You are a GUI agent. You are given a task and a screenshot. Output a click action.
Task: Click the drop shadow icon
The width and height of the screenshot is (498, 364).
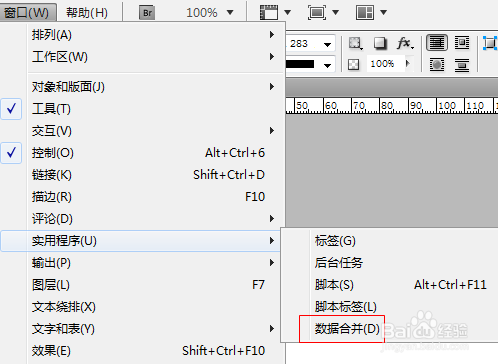coord(380,43)
